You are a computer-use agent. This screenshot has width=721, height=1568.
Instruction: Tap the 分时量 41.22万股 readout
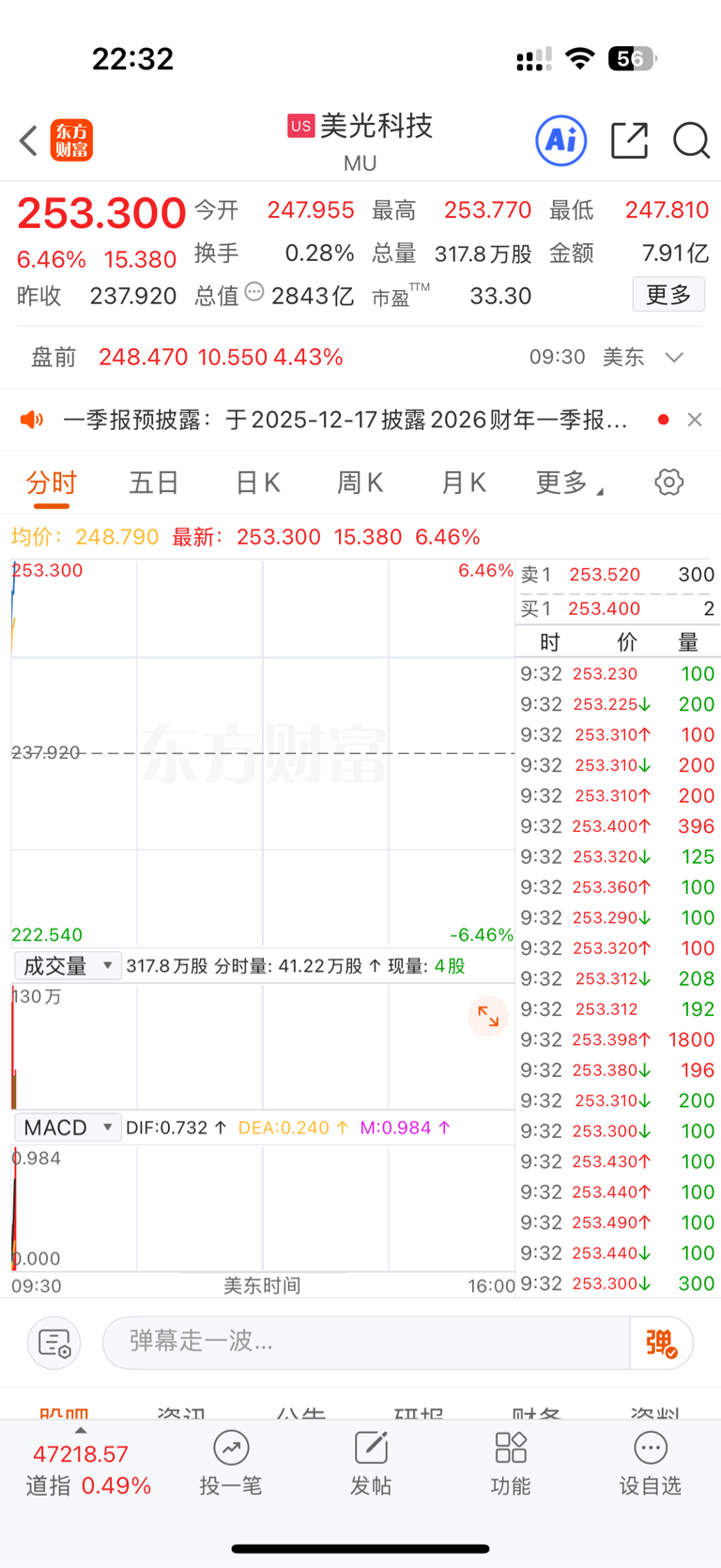point(299,966)
